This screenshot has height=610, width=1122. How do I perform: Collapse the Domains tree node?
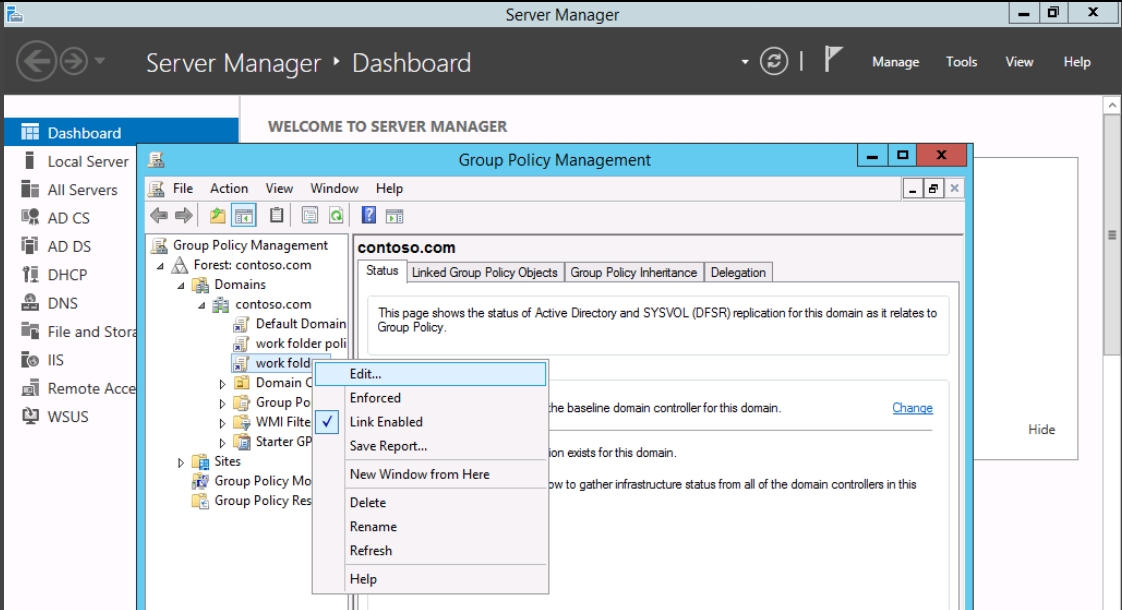click(x=182, y=285)
